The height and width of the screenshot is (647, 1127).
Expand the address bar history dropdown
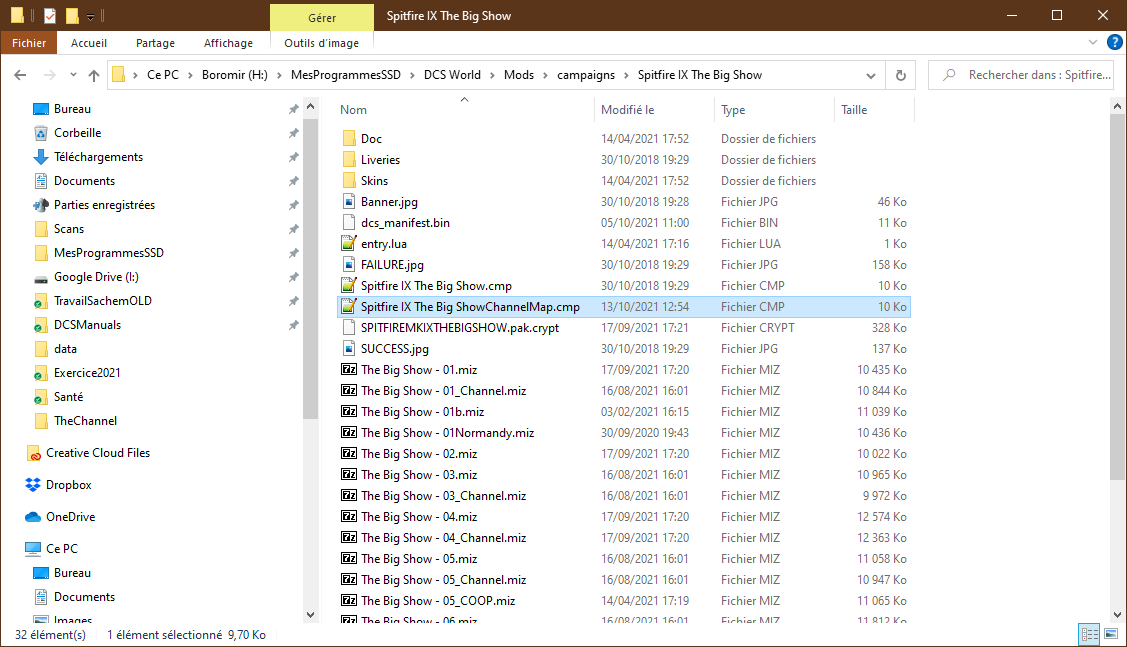click(x=870, y=75)
